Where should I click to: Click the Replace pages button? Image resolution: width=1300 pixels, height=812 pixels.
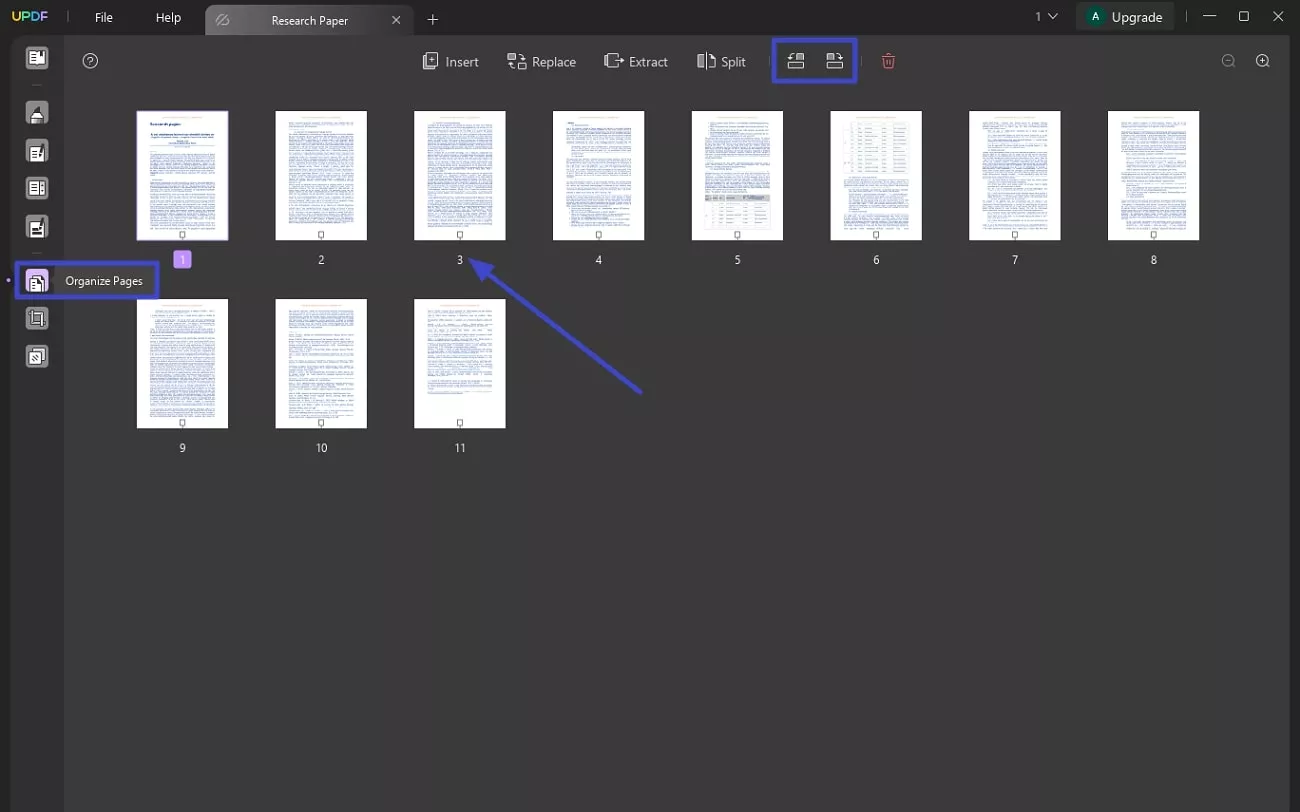pyautogui.click(x=541, y=61)
